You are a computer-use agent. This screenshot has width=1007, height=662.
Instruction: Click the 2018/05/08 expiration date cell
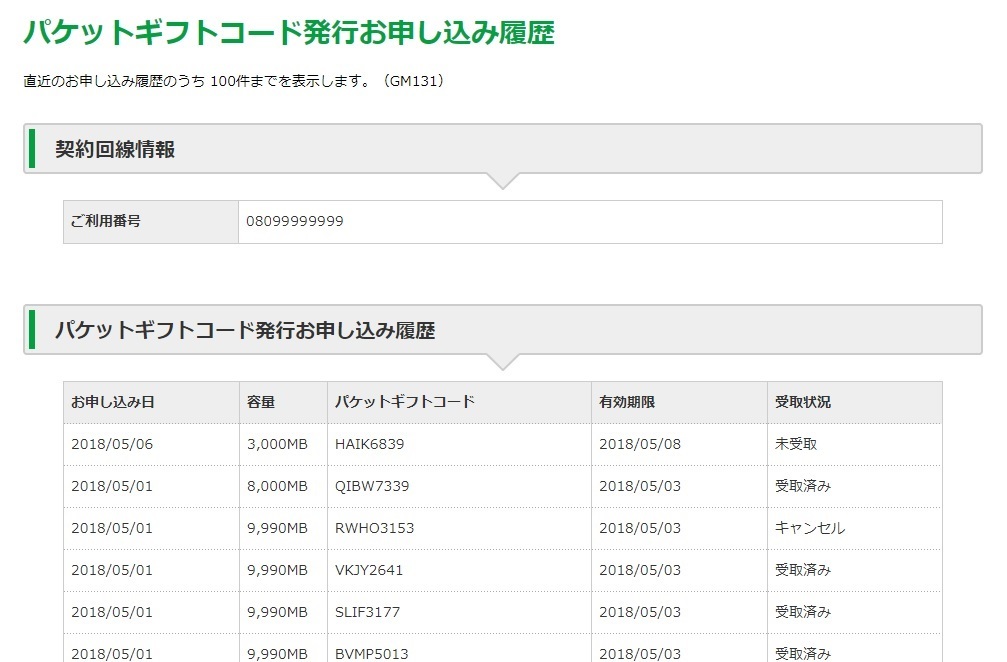(640, 444)
